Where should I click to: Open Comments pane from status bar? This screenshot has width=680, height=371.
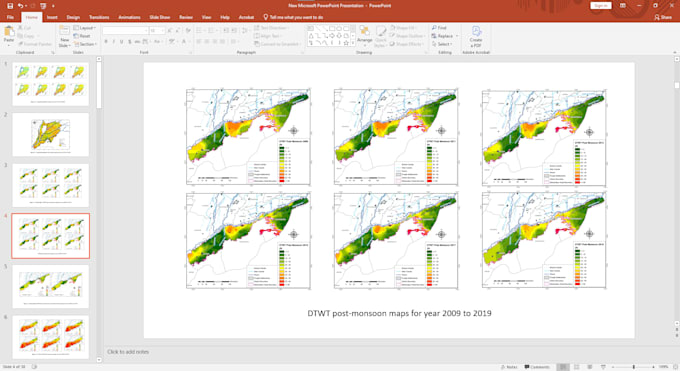pos(537,367)
